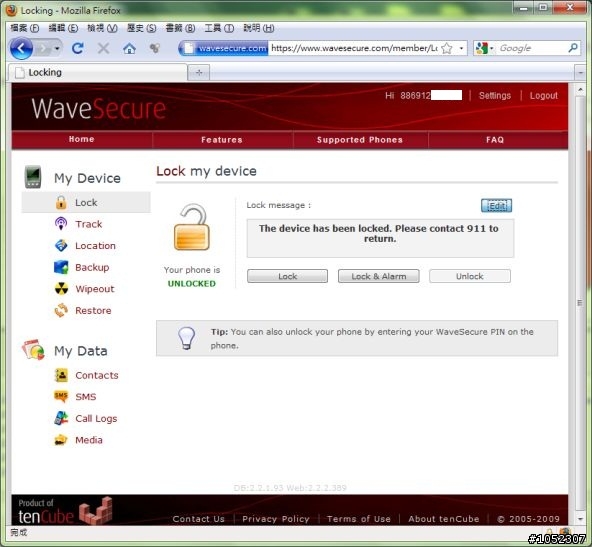Click the page vertical scrollbar

coord(580,303)
